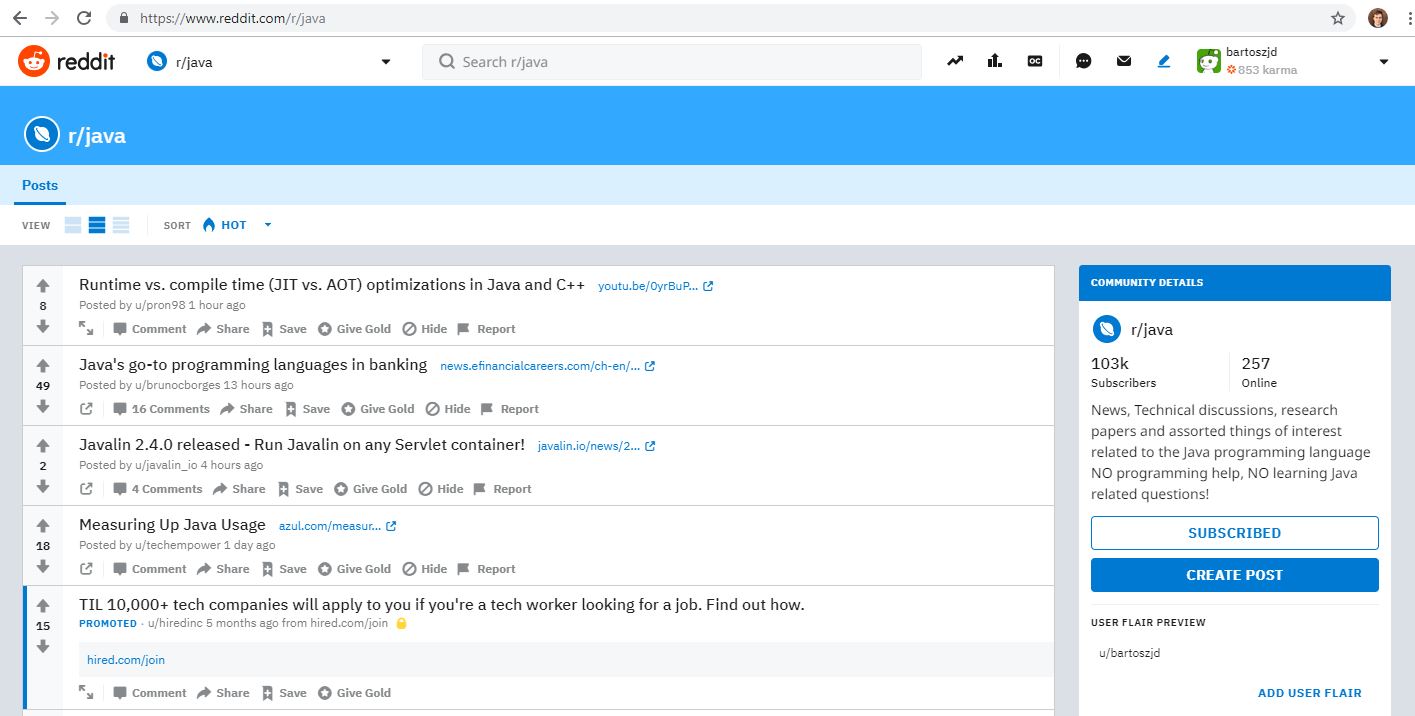Open Reddit chat via speech bubble icon

[1083, 61]
